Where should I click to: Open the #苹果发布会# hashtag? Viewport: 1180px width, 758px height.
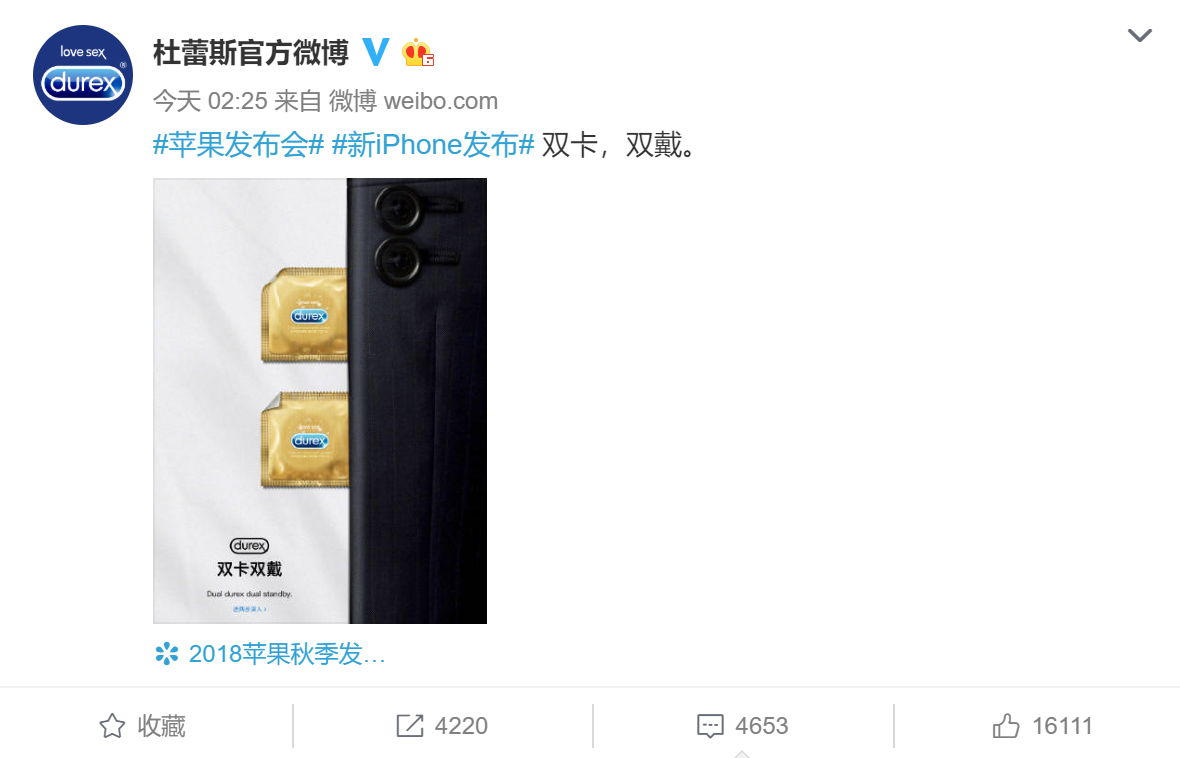[239, 145]
